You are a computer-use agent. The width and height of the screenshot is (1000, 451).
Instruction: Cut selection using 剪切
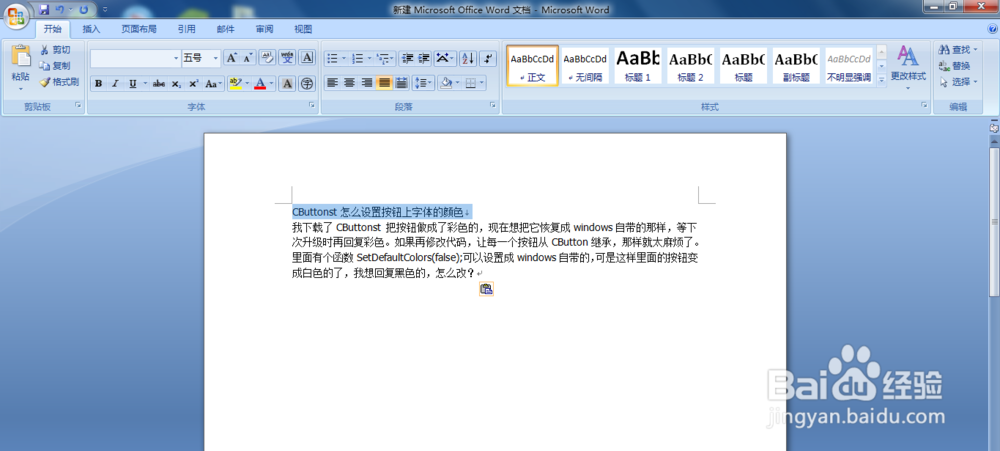tap(55, 50)
